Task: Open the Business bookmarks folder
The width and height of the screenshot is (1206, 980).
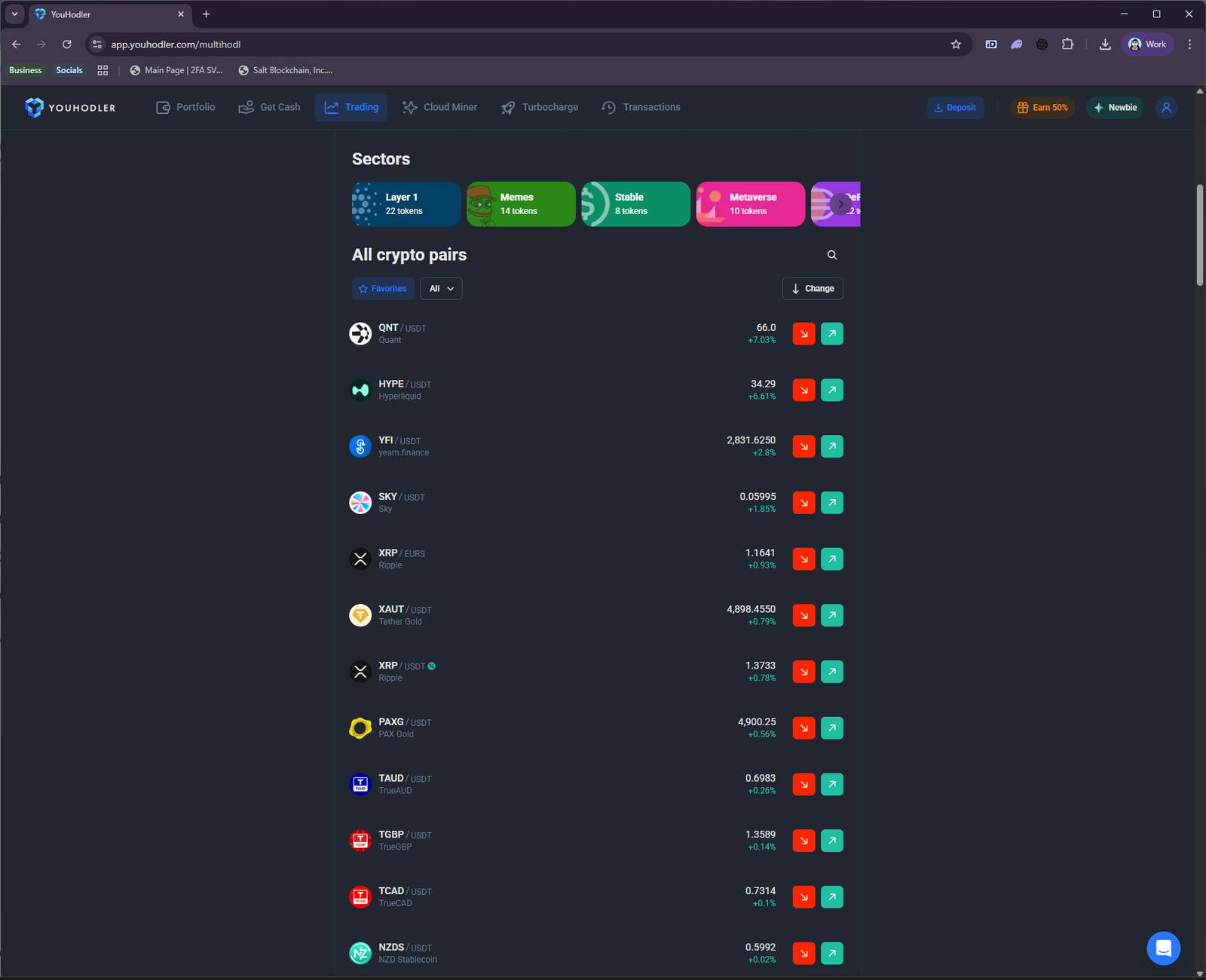Action: point(25,70)
